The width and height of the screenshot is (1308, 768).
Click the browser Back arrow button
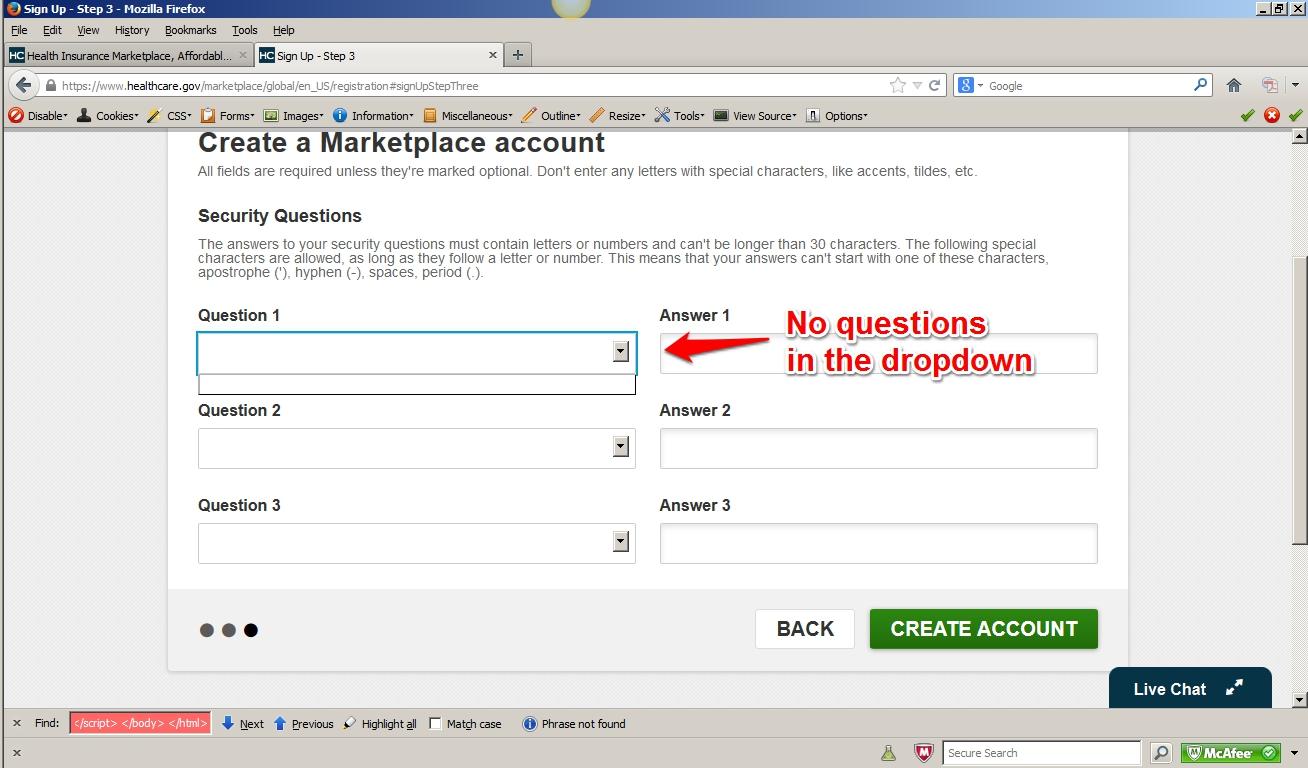coord(24,86)
